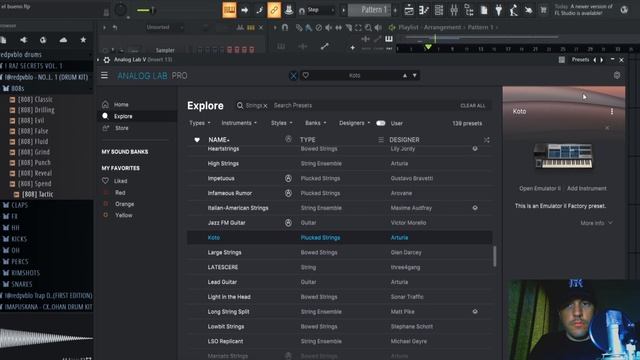Filter by liked heart column header
Image resolution: width=640 pixels, height=360 pixels.
[197, 140]
